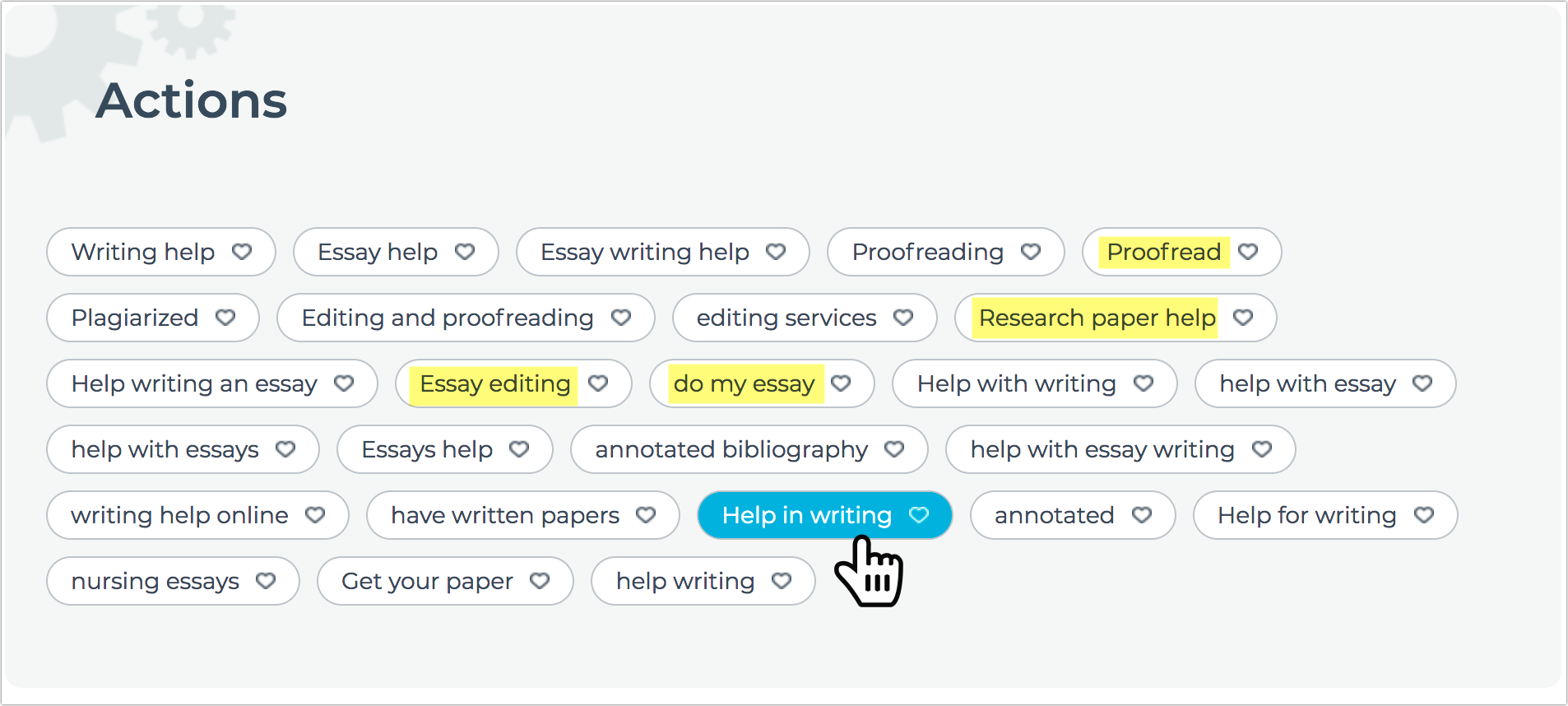Click the Help writing an essay tag

point(193,383)
